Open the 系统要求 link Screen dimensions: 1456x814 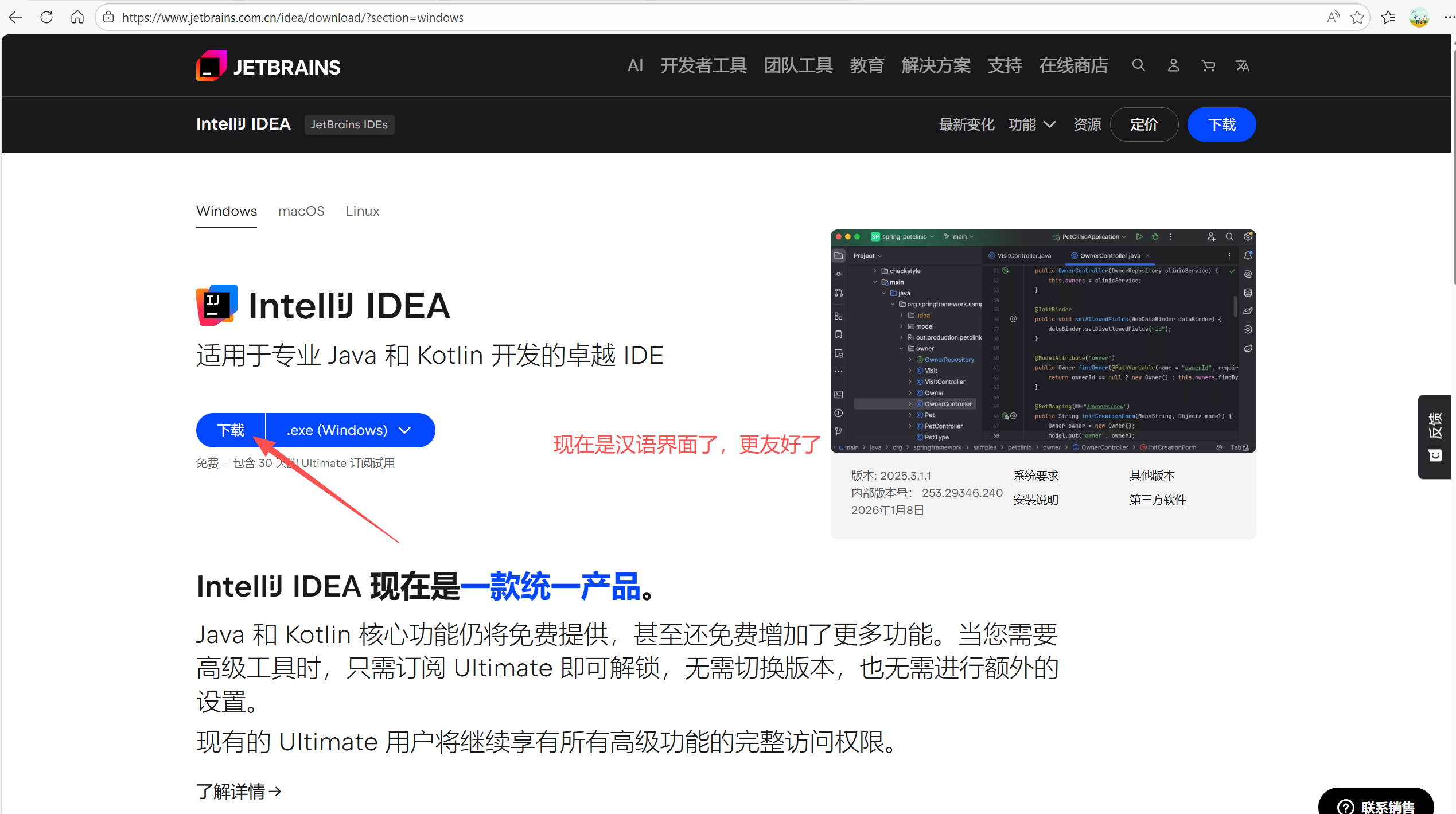pyautogui.click(x=1035, y=476)
